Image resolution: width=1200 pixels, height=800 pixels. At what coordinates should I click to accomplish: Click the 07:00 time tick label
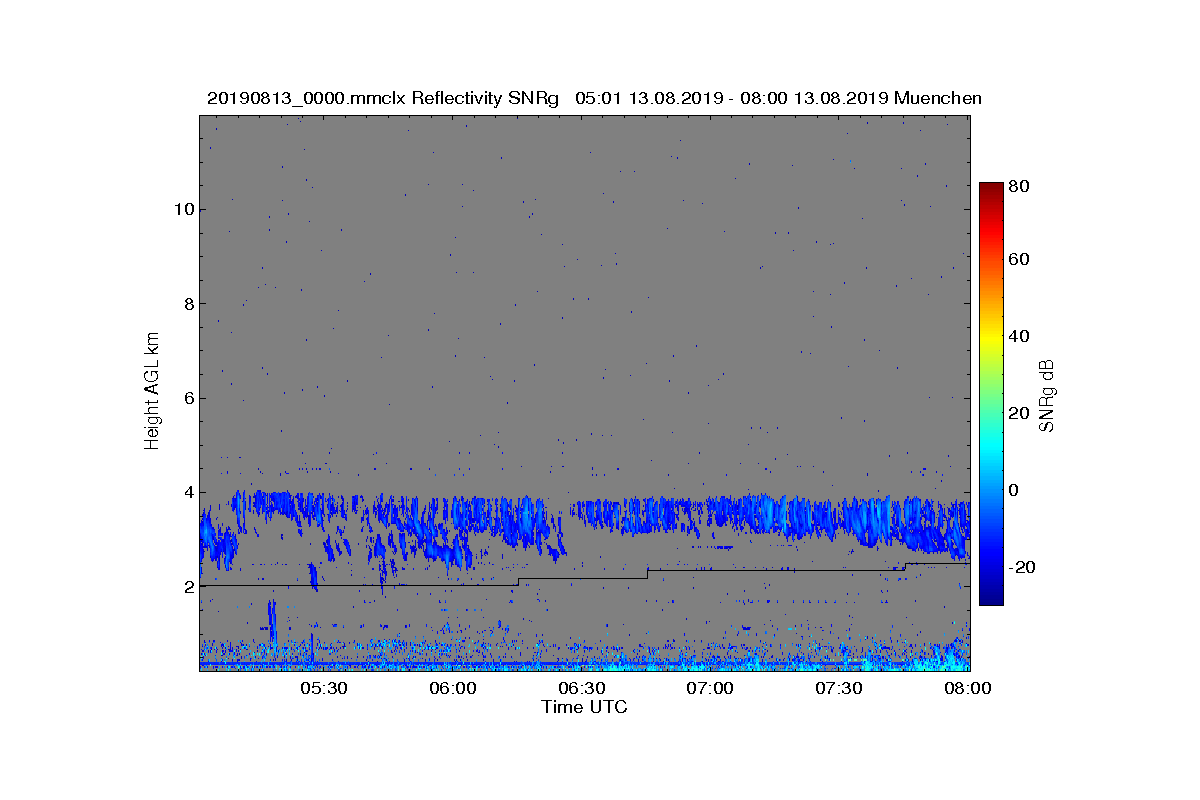click(x=711, y=688)
